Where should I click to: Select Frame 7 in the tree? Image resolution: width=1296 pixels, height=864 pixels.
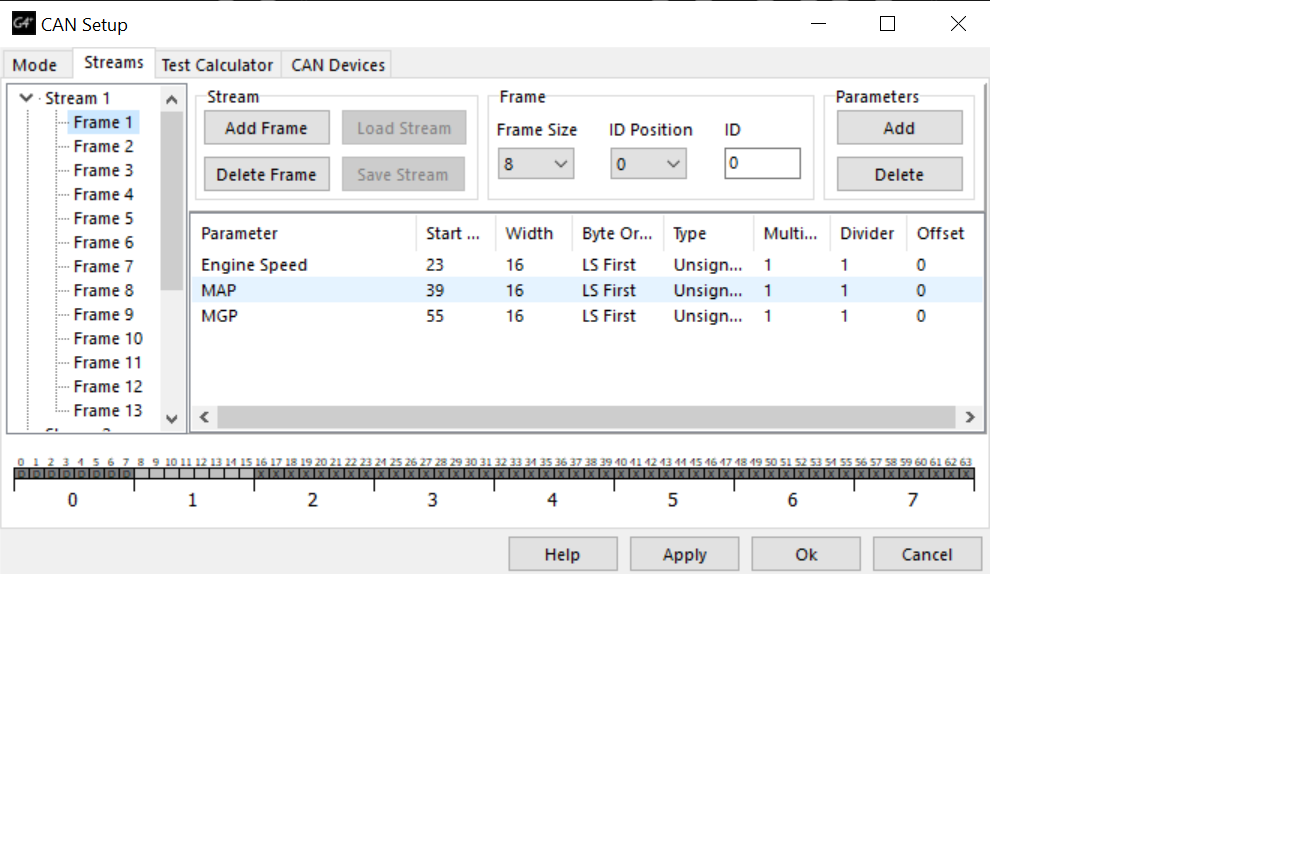(x=103, y=266)
